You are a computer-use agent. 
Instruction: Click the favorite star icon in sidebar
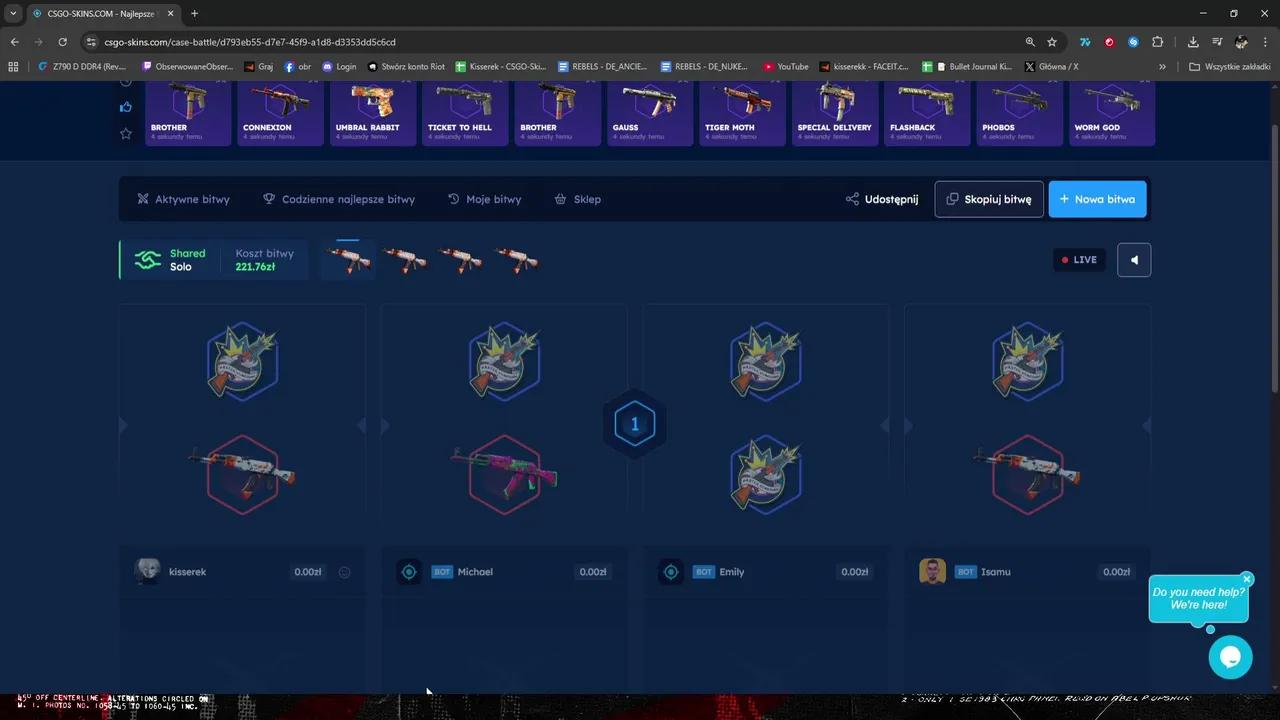point(126,133)
